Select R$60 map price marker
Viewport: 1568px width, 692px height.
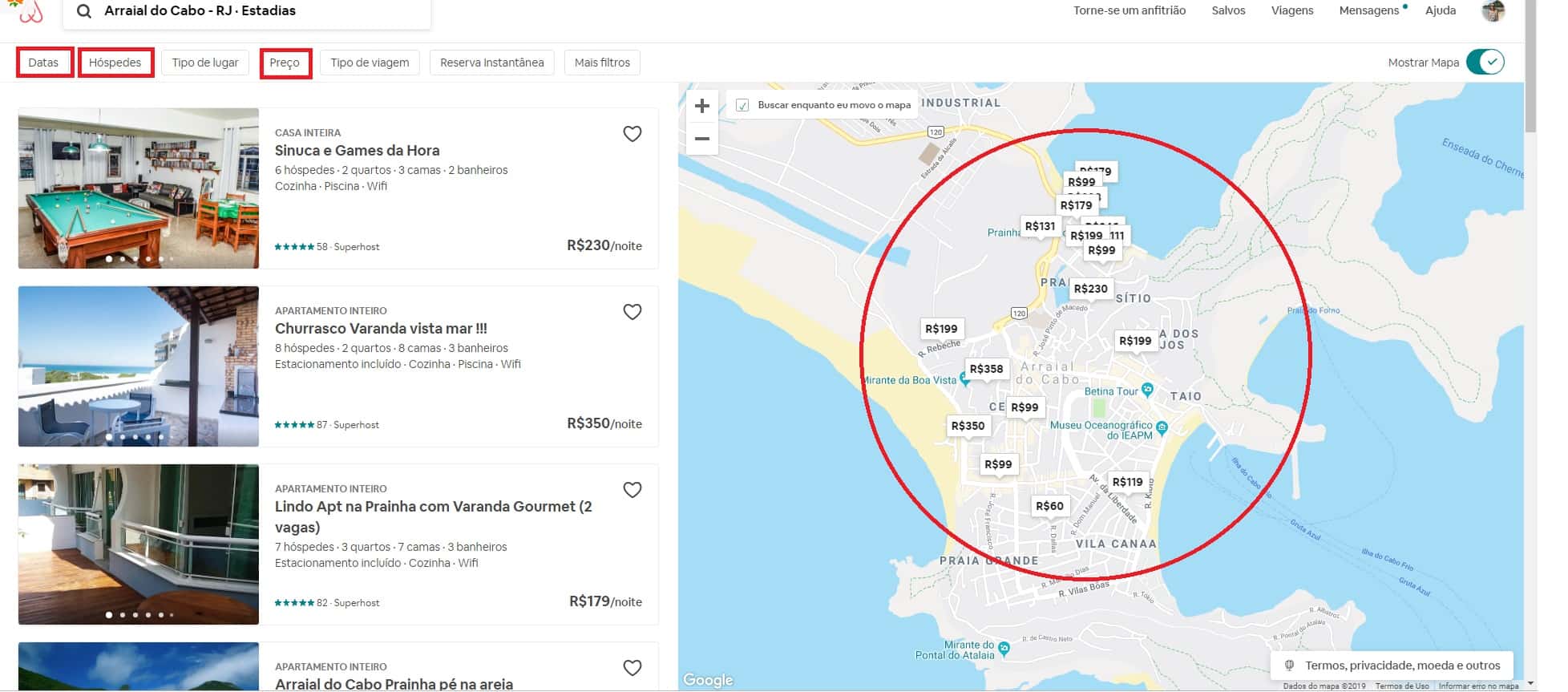tap(1049, 507)
